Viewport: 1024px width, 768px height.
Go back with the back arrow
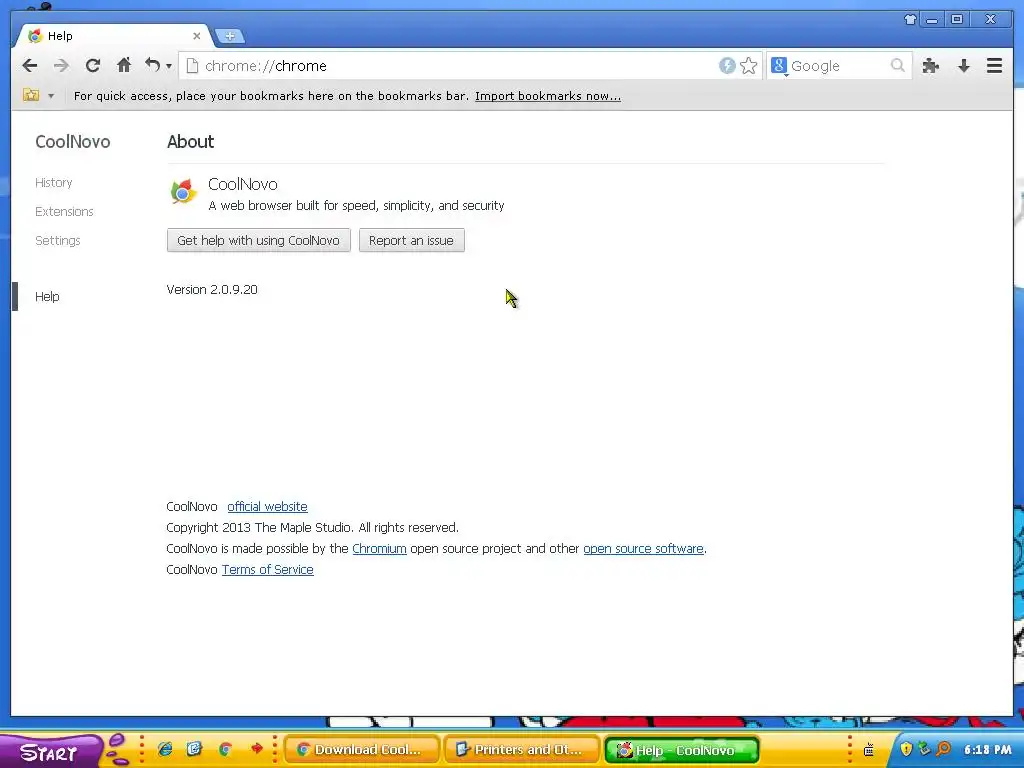(29, 65)
